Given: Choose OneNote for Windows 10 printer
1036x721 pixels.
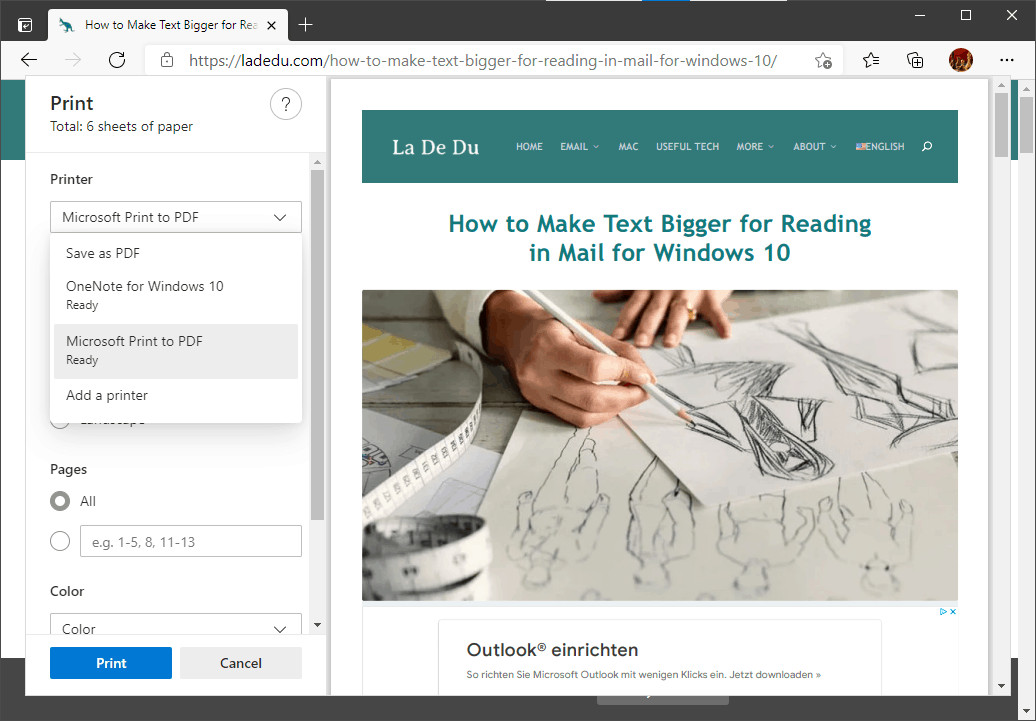Looking at the screenshot, I should [176, 295].
